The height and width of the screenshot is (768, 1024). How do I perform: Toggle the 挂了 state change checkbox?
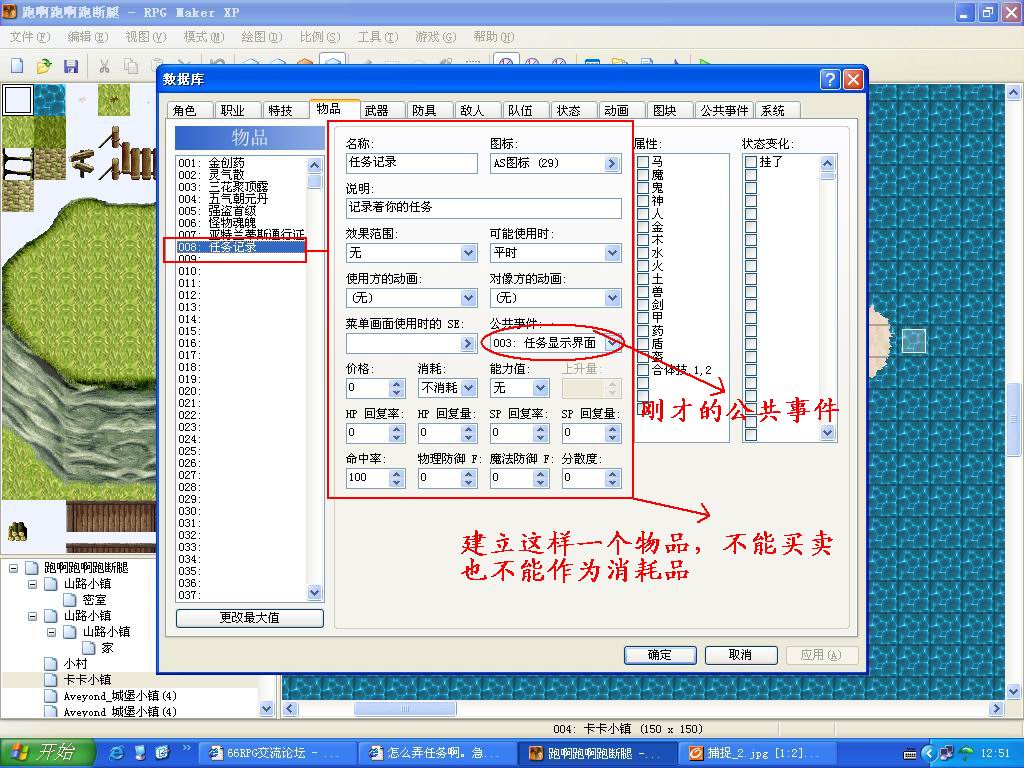pos(751,162)
